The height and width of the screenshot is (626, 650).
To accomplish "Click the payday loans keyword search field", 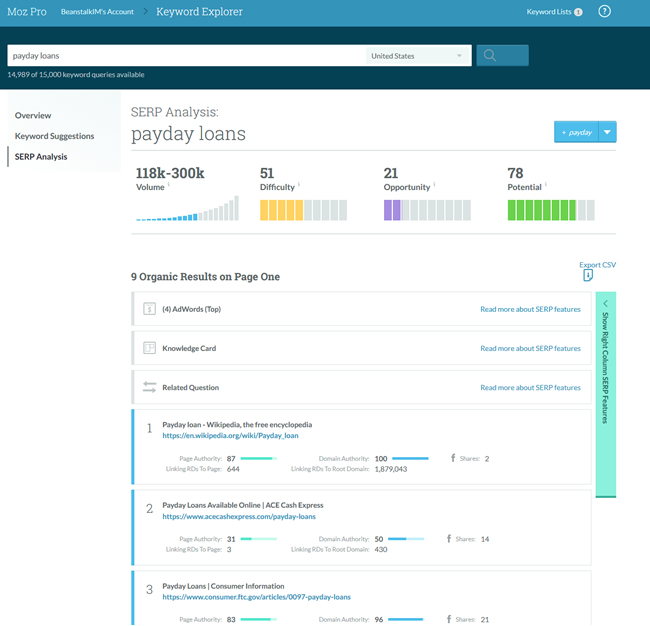I will pos(187,56).
